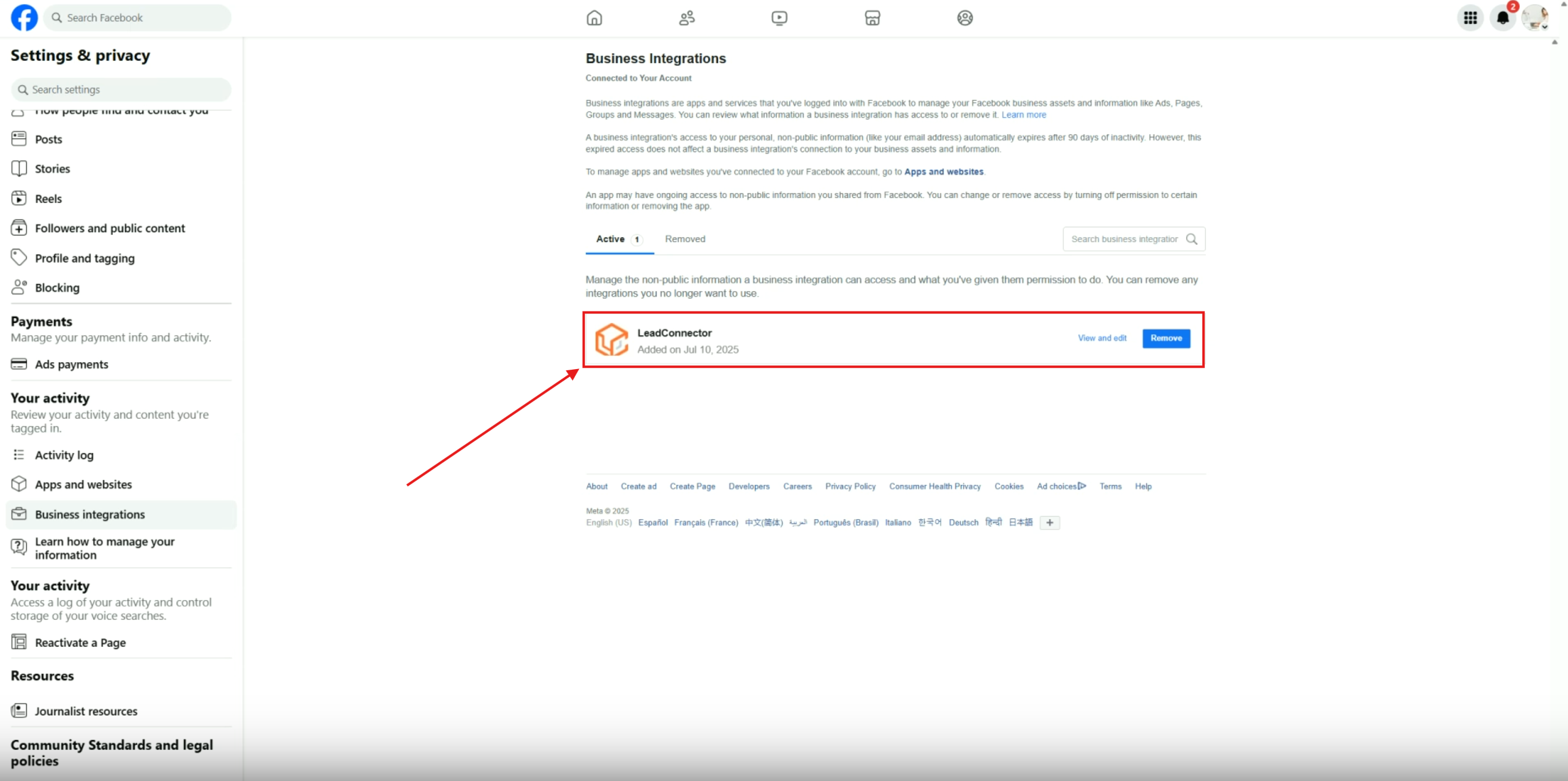1568x781 pixels.
Task: Click the Ad choices footer link
Action: coord(1061,486)
